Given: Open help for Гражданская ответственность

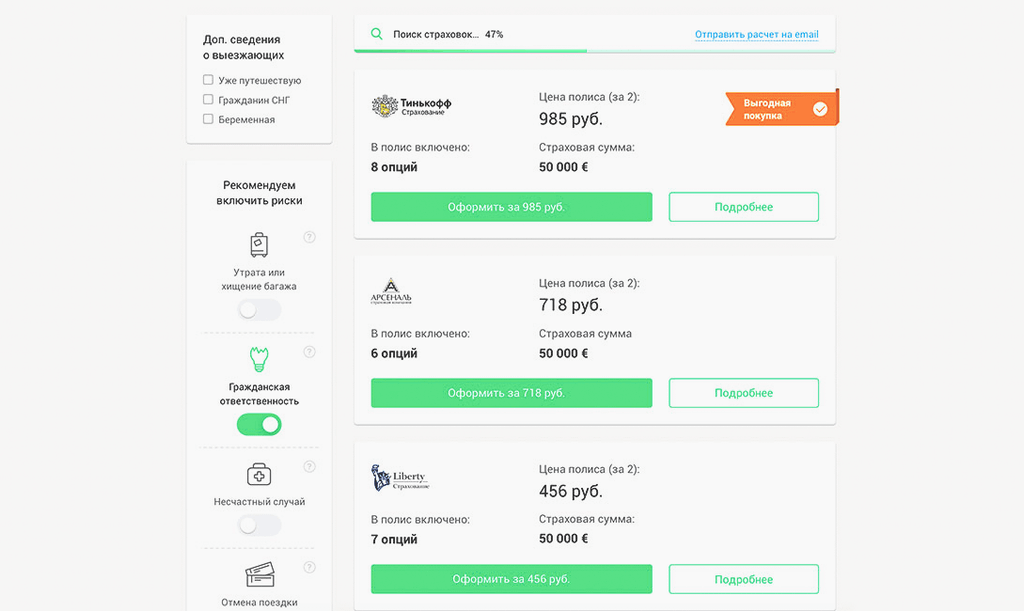Looking at the screenshot, I should coord(310,352).
